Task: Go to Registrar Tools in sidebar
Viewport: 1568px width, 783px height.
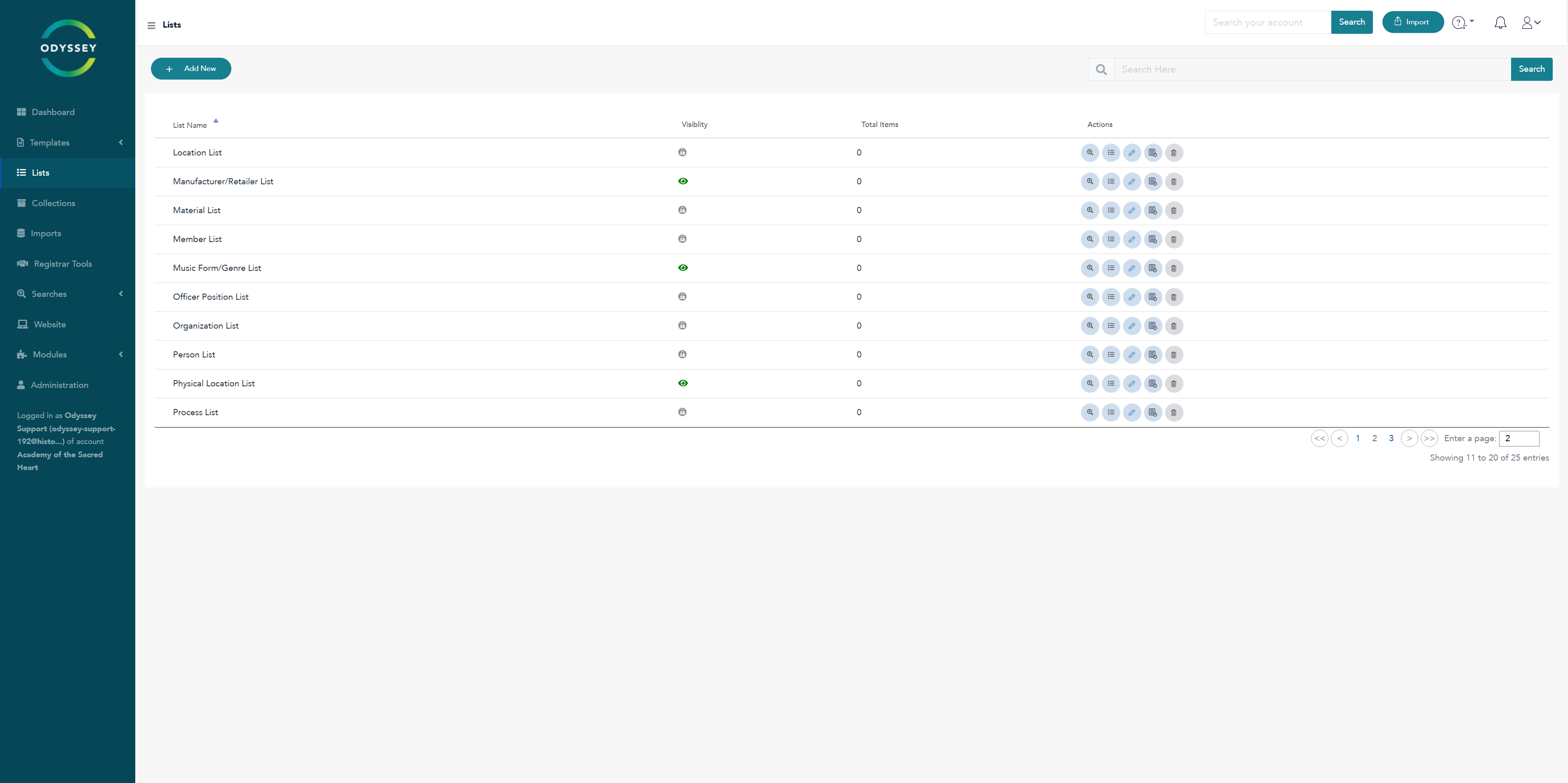Action: pos(63,263)
